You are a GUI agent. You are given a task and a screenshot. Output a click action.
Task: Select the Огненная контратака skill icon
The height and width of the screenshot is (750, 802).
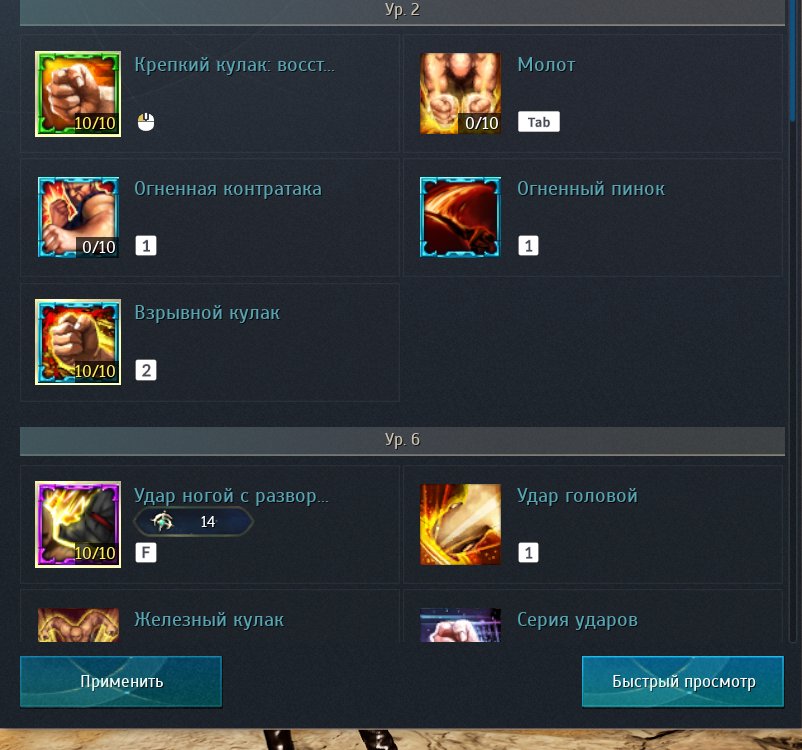tap(78, 217)
